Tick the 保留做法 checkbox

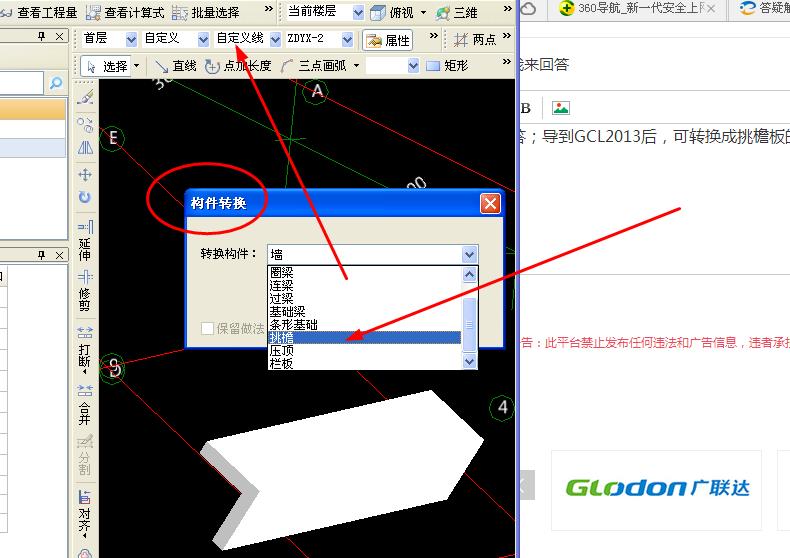207,328
